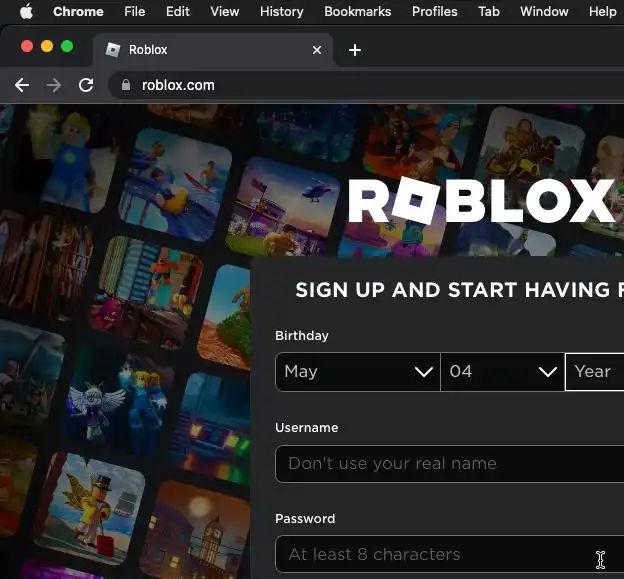Open the View menu

pyautogui.click(x=224, y=12)
